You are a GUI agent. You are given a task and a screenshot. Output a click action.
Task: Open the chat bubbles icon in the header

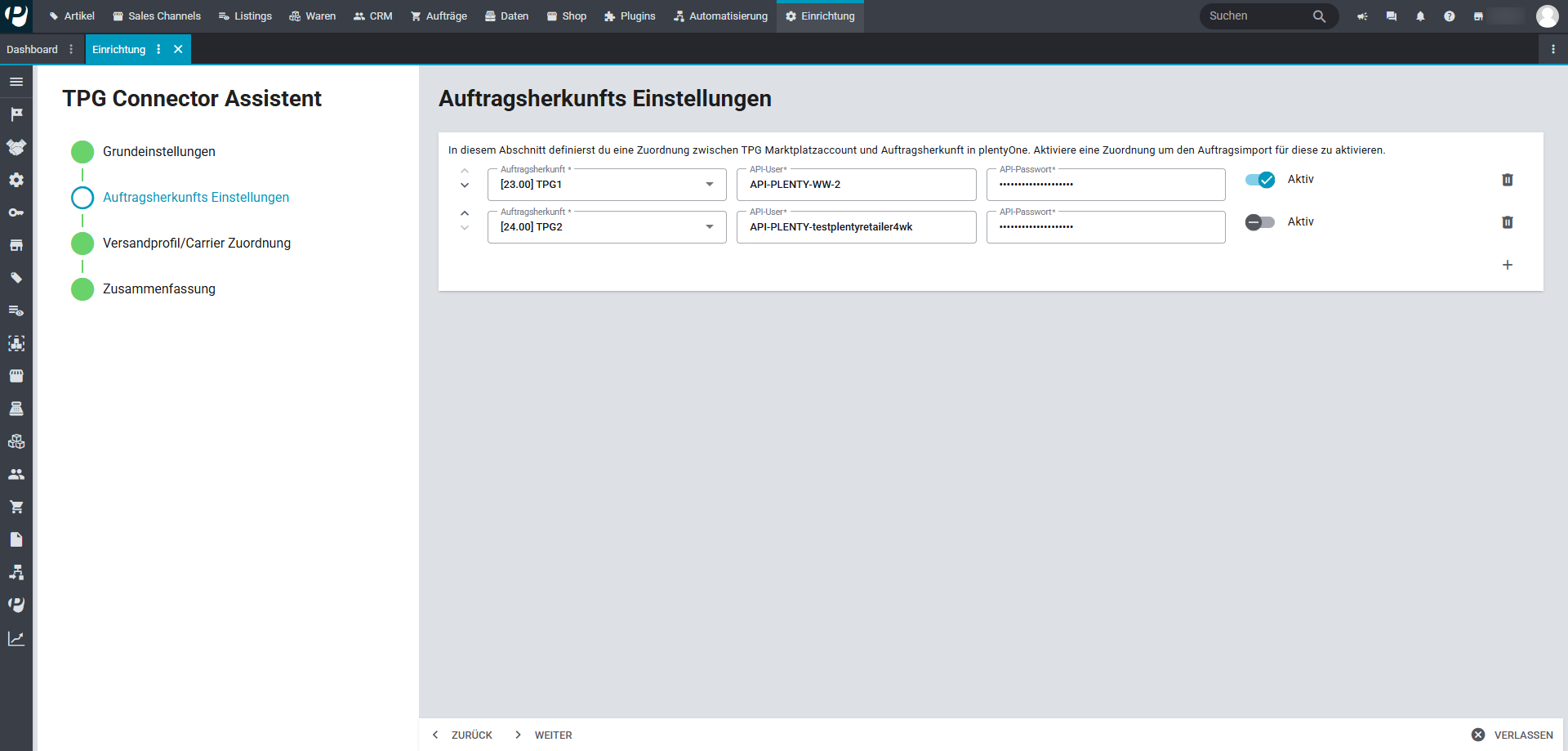1392,16
